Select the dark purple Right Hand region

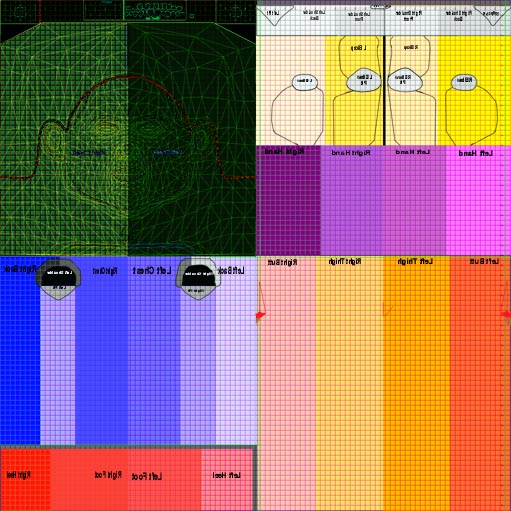point(288,200)
